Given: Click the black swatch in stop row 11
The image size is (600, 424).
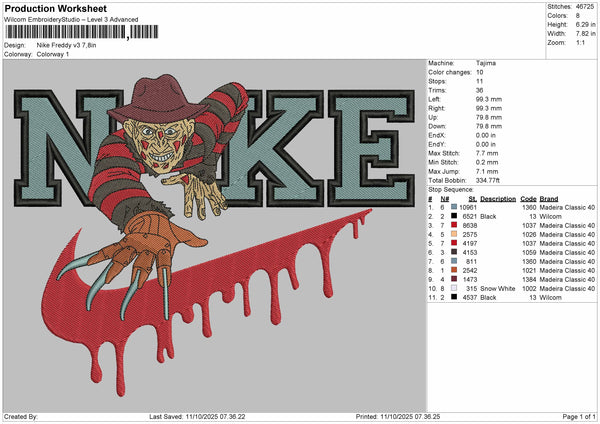Looking at the screenshot, I should pos(454,297).
